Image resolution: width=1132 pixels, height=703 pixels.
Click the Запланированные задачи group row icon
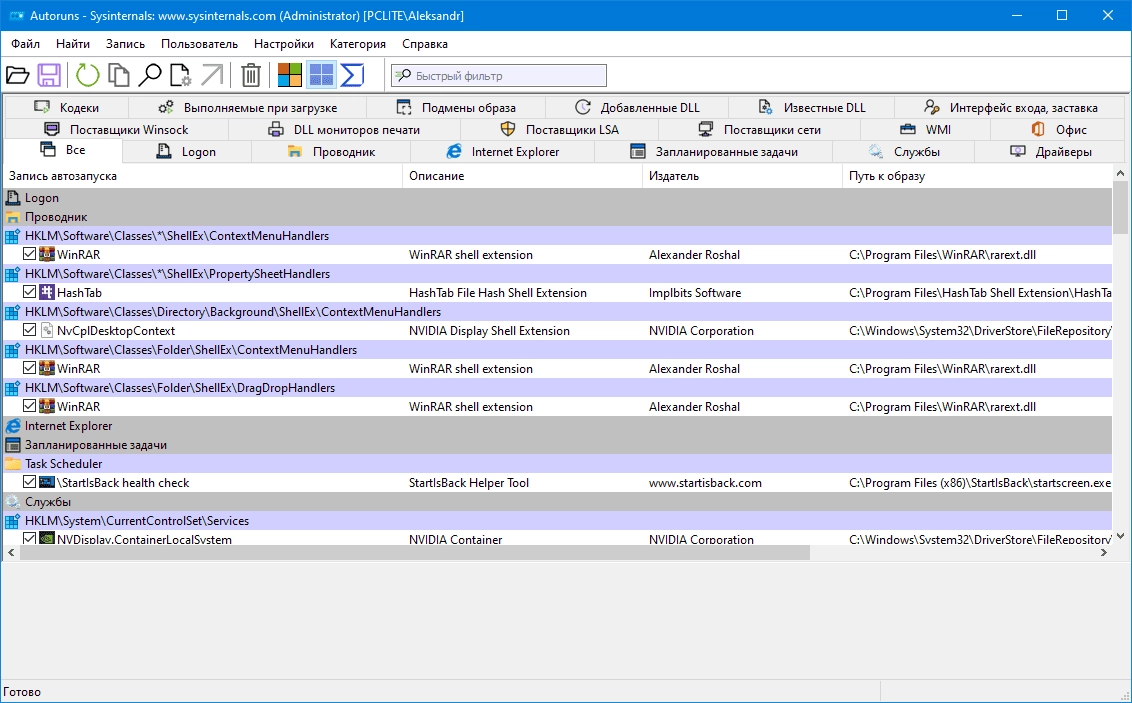click(x=12, y=445)
